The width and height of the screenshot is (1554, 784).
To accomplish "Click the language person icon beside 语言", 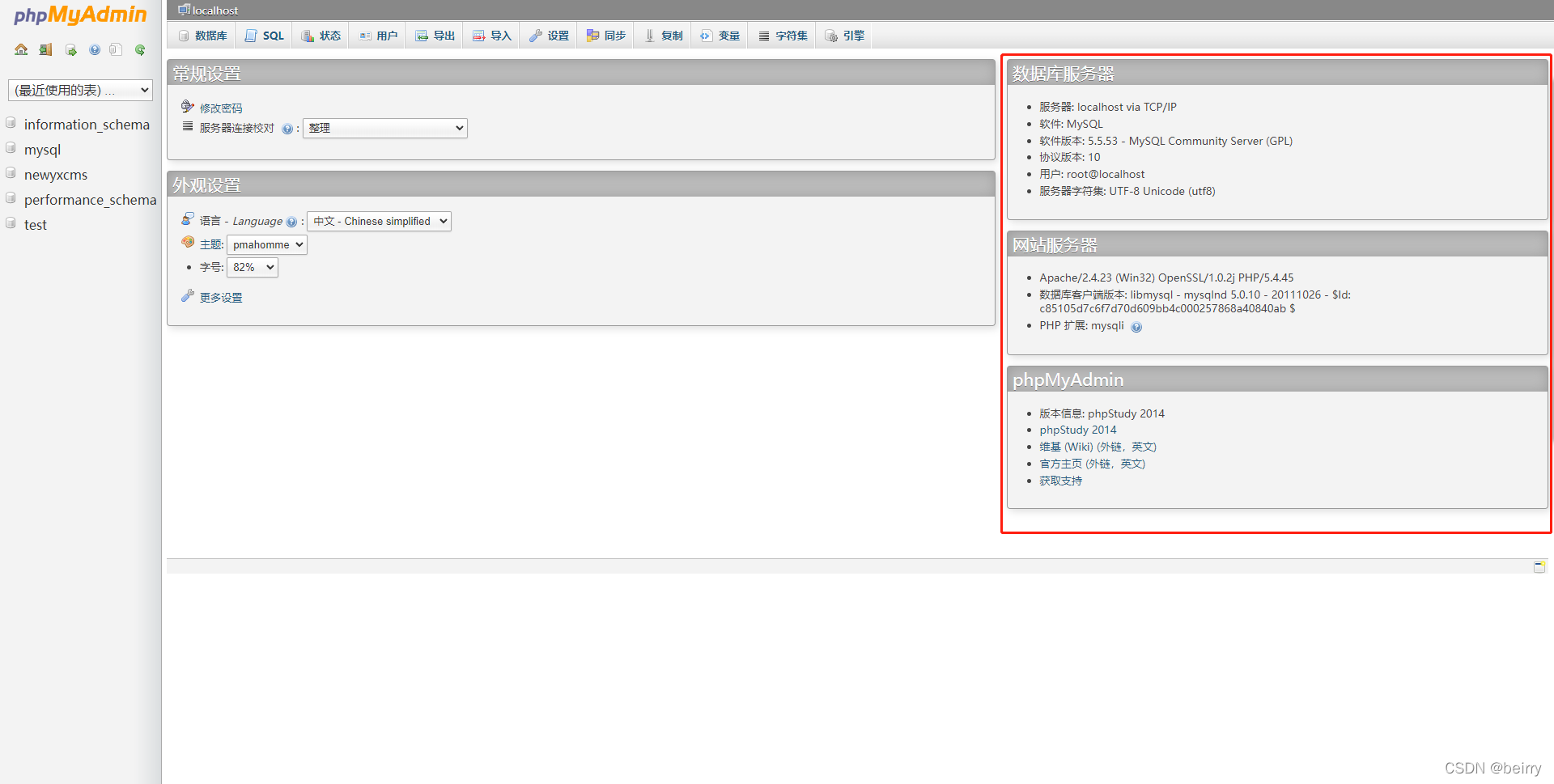I will point(188,218).
